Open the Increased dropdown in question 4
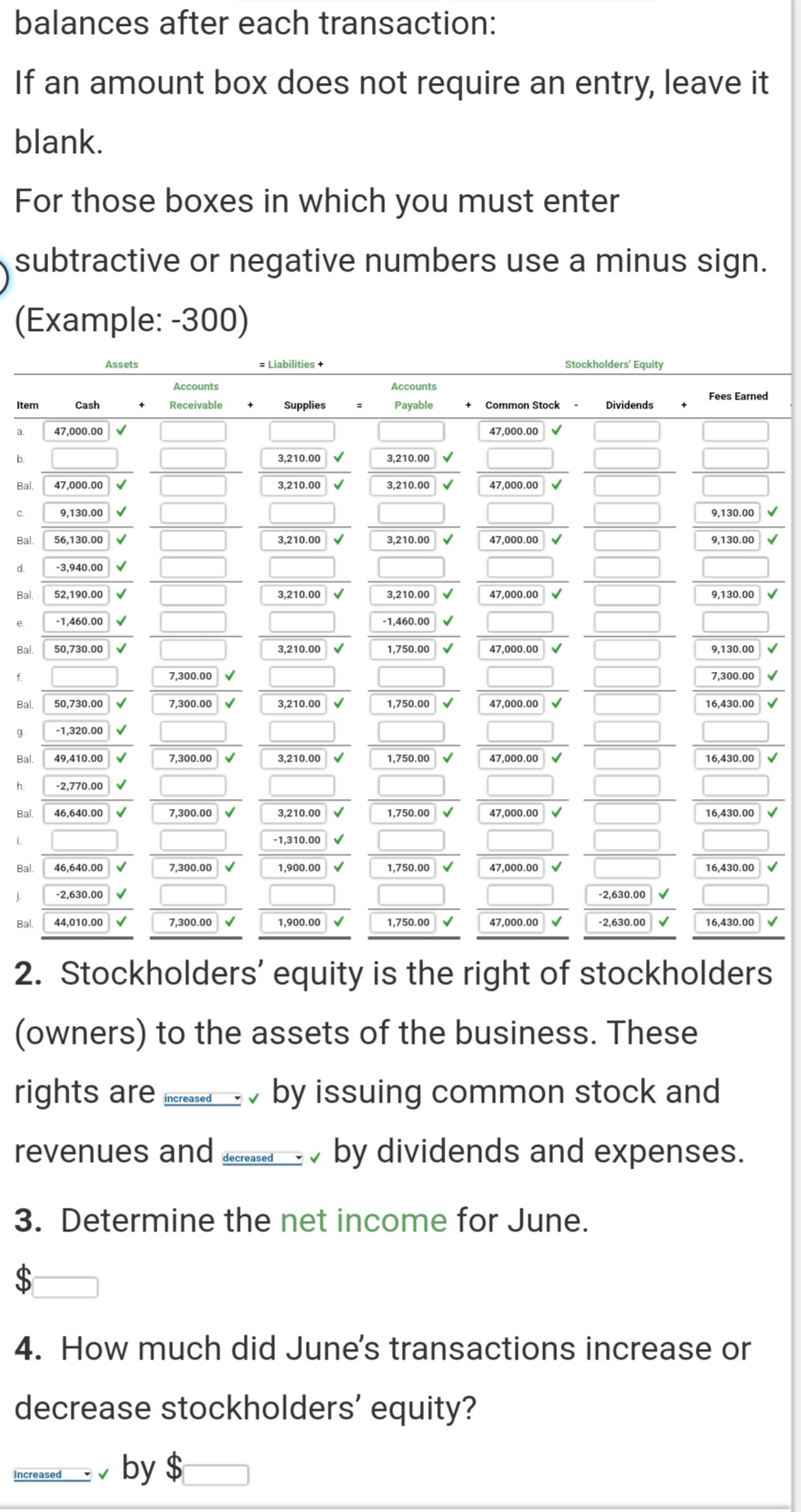 pos(51,1473)
